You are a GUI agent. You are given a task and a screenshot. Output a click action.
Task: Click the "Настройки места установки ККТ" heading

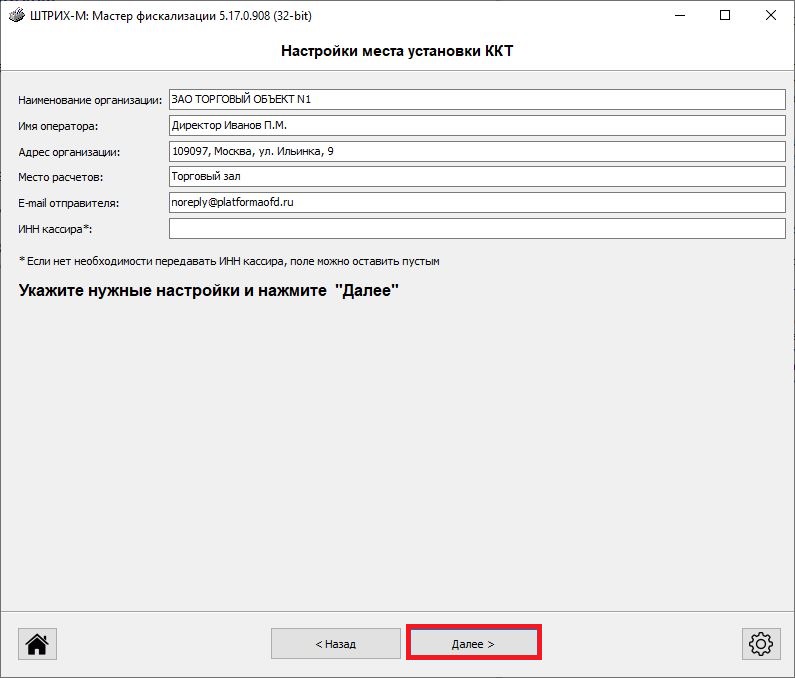coord(397,51)
